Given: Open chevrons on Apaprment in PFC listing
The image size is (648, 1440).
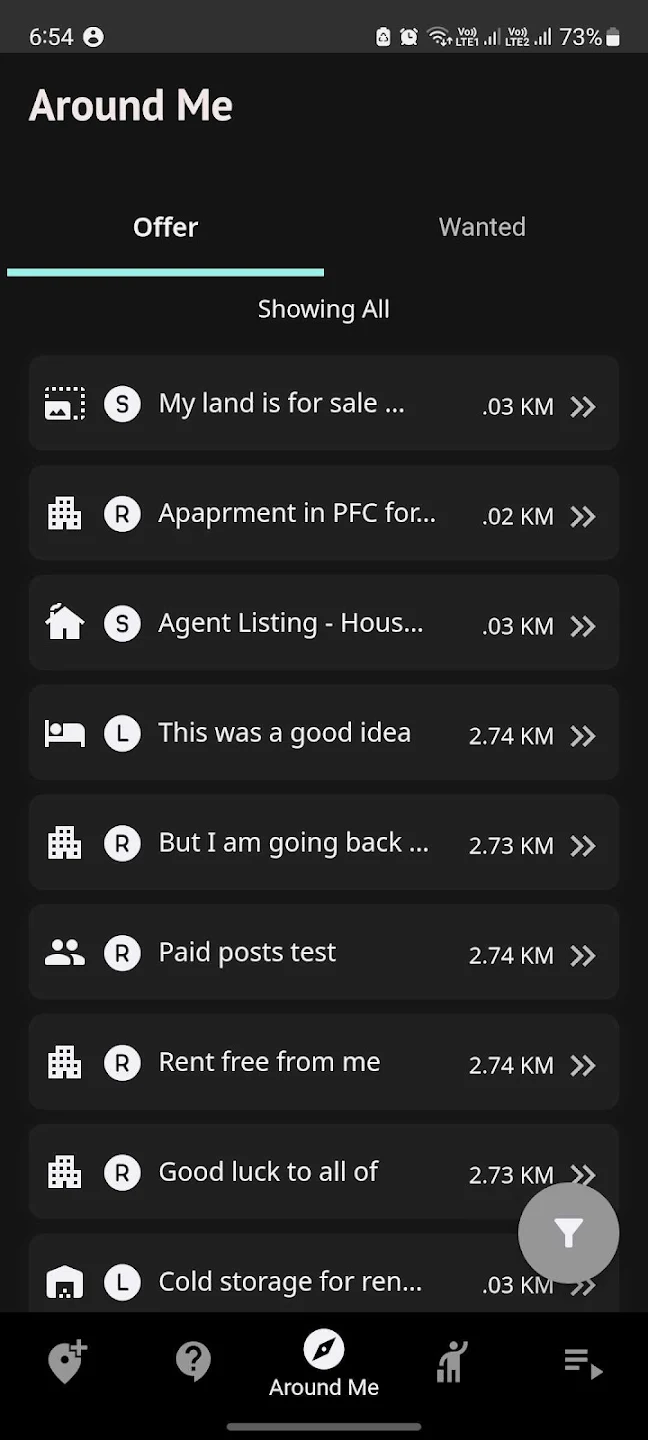Looking at the screenshot, I should (583, 516).
